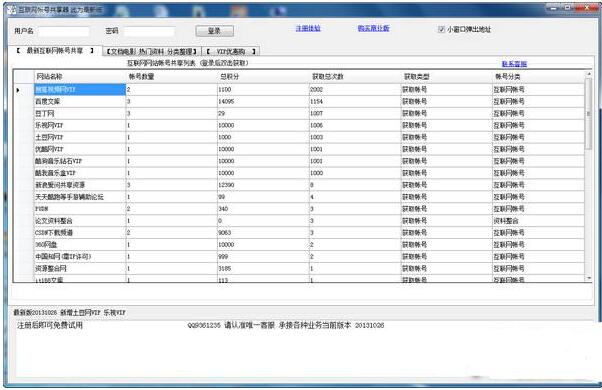Switch to 最新互联网帐号共享 tab
The image size is (602, 390).
pos(55,51)
